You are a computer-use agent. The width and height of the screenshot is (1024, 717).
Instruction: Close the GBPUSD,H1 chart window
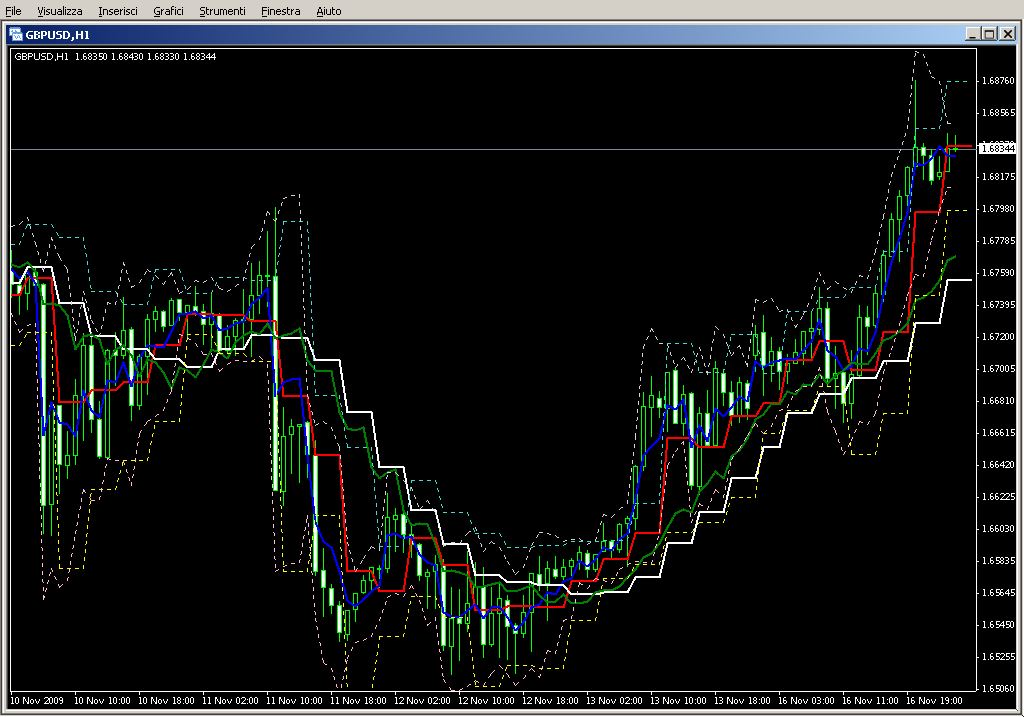coord(1008,34)
